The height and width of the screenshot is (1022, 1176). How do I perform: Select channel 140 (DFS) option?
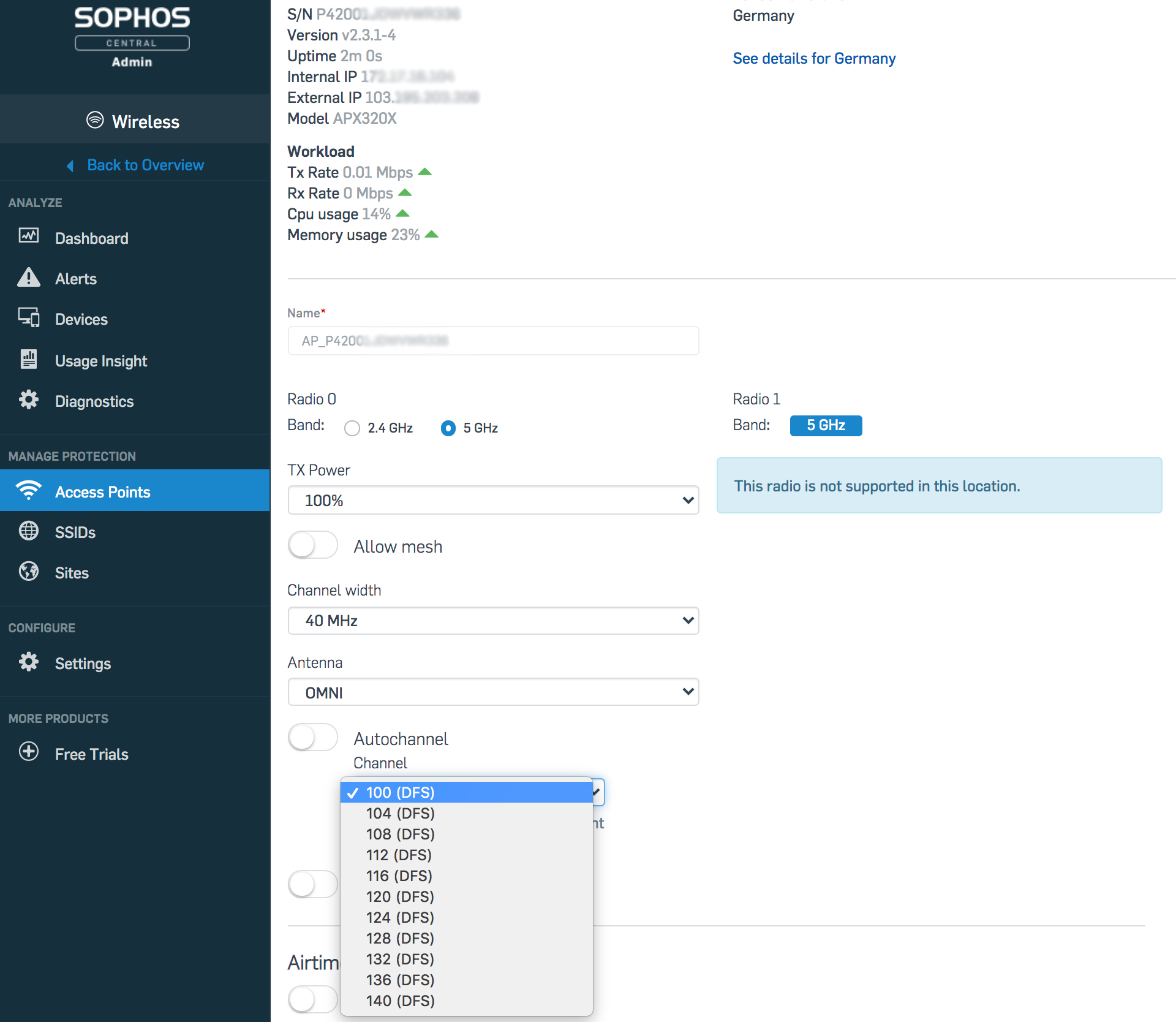click(401, 1001)
